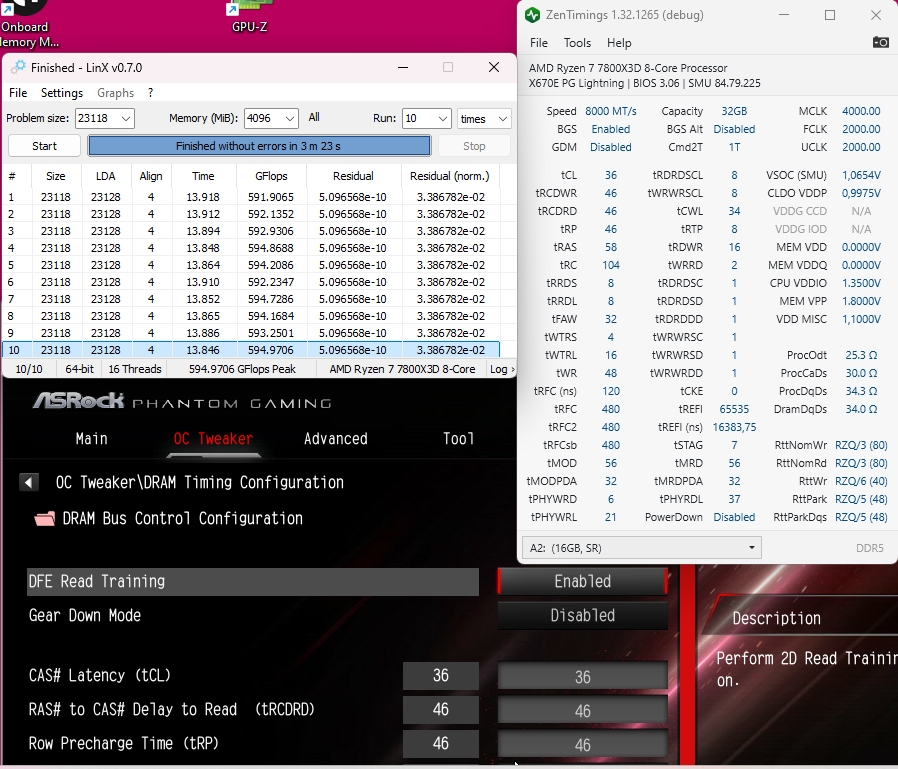898x769 pixels.
Task: Open the ZenTimings Help menu
Action: pyautogui.click(x=619, y=43)
